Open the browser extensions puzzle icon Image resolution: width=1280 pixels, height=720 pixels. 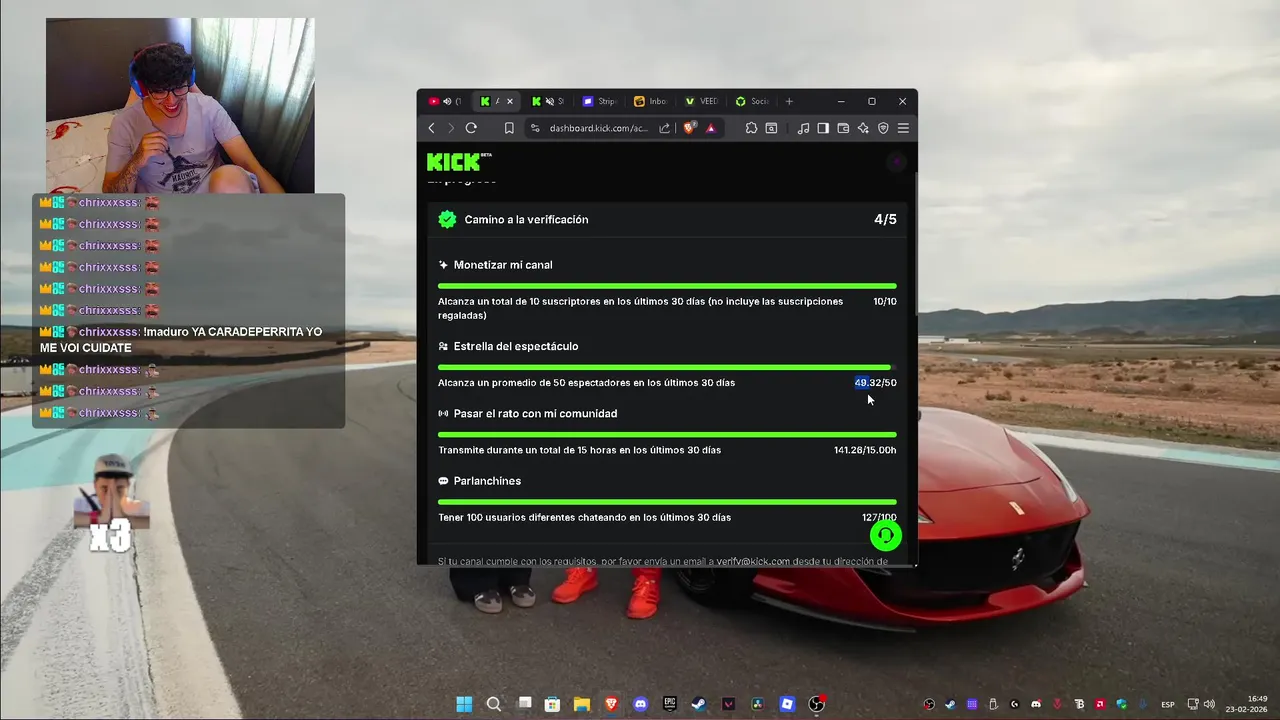click(x=751, y=128)
